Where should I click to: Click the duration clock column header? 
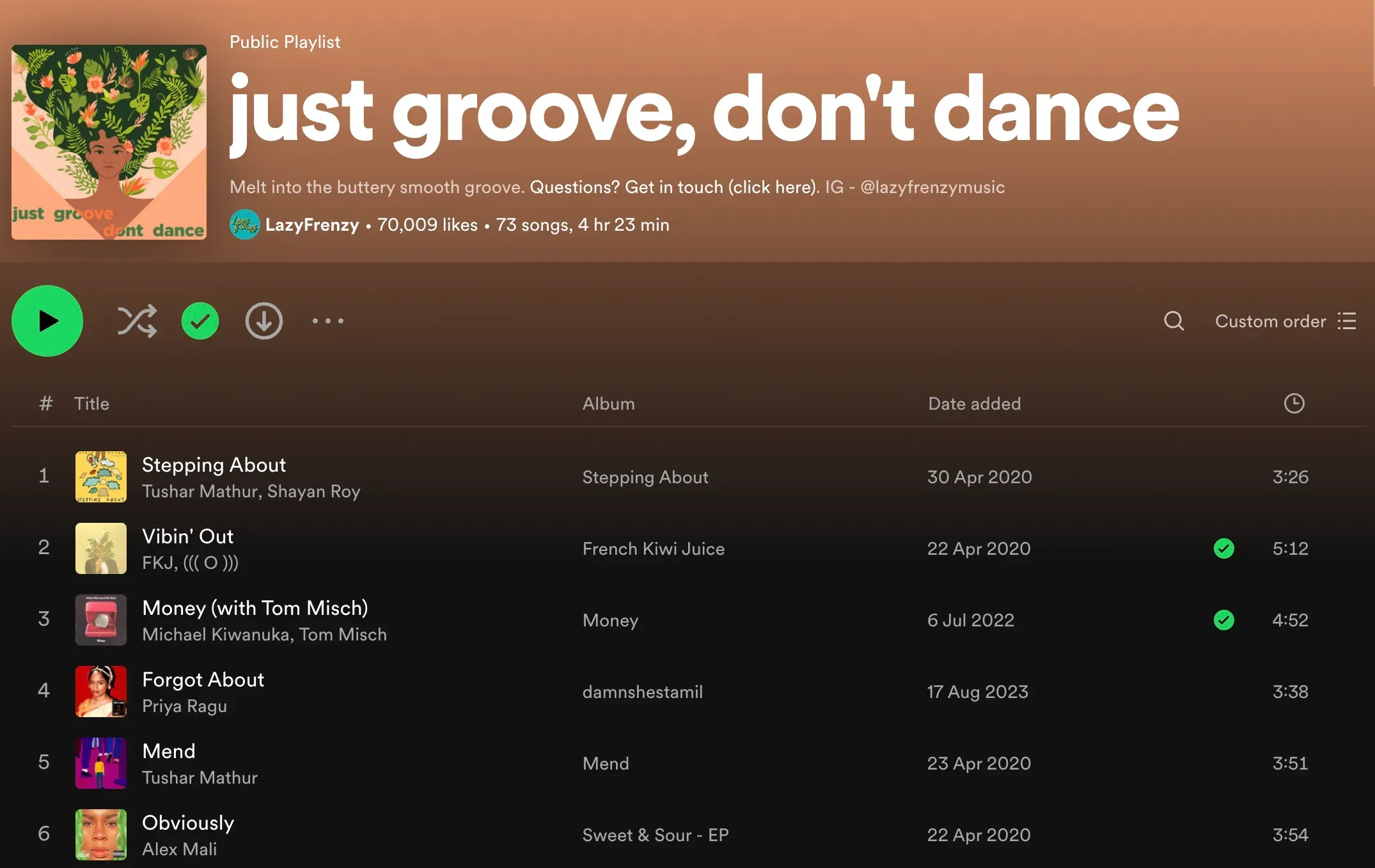pos(1294,403)
